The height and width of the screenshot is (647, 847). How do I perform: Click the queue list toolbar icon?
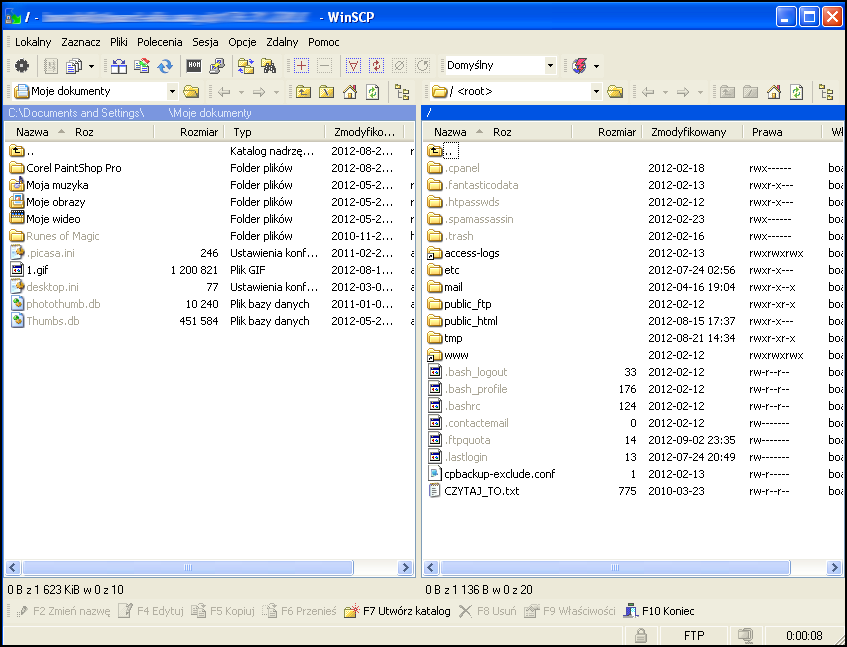coord(50,66)
